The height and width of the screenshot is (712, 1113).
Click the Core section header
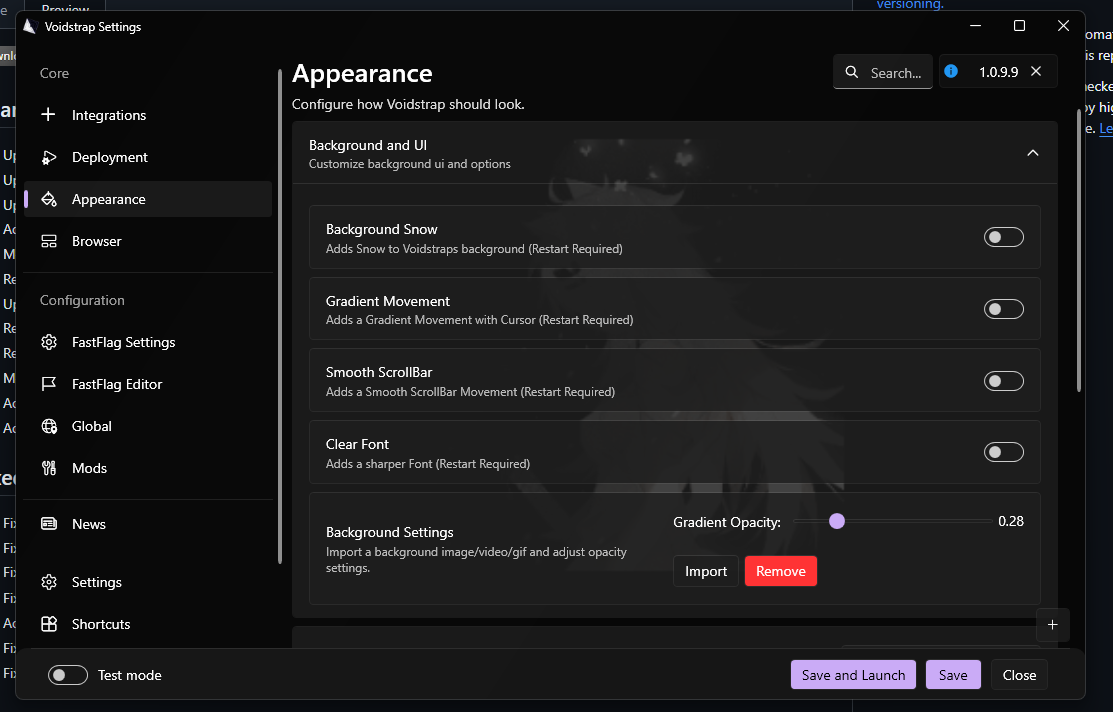pos(54,73)
